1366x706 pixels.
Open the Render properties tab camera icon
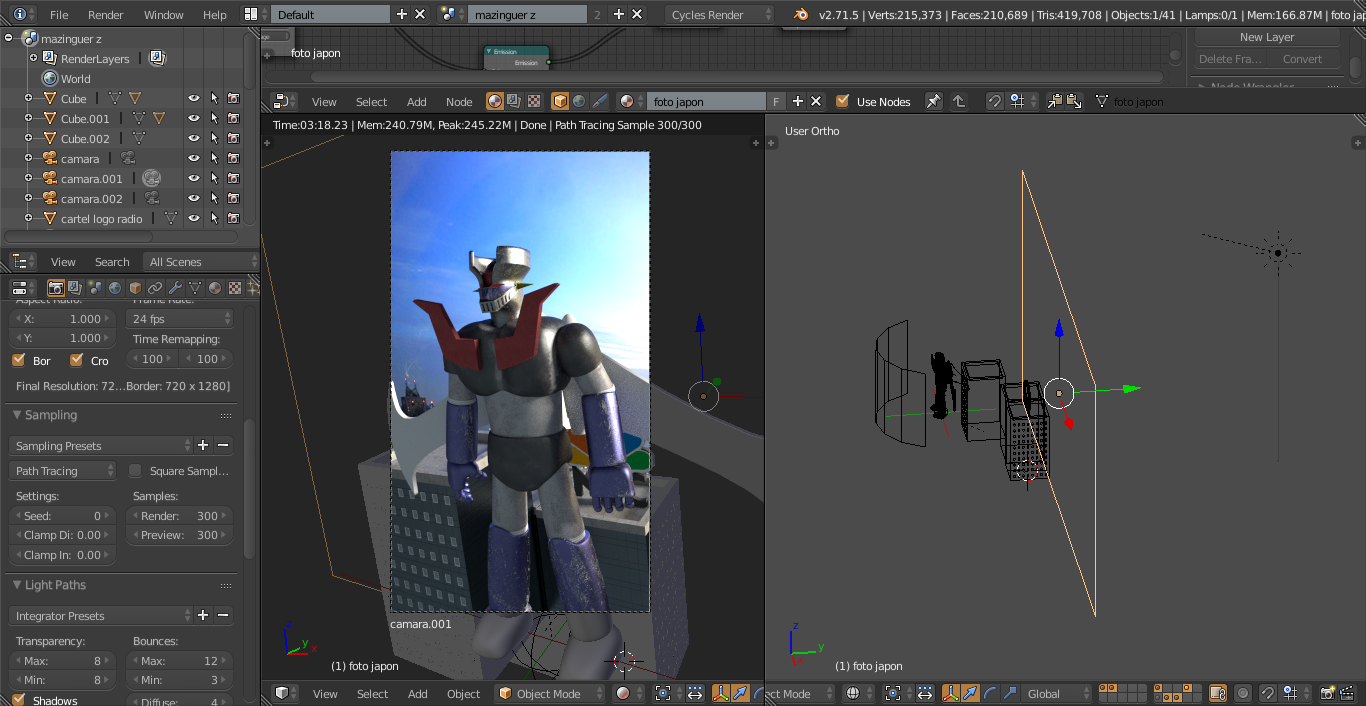pyautogui.click(x=56, y=288)
